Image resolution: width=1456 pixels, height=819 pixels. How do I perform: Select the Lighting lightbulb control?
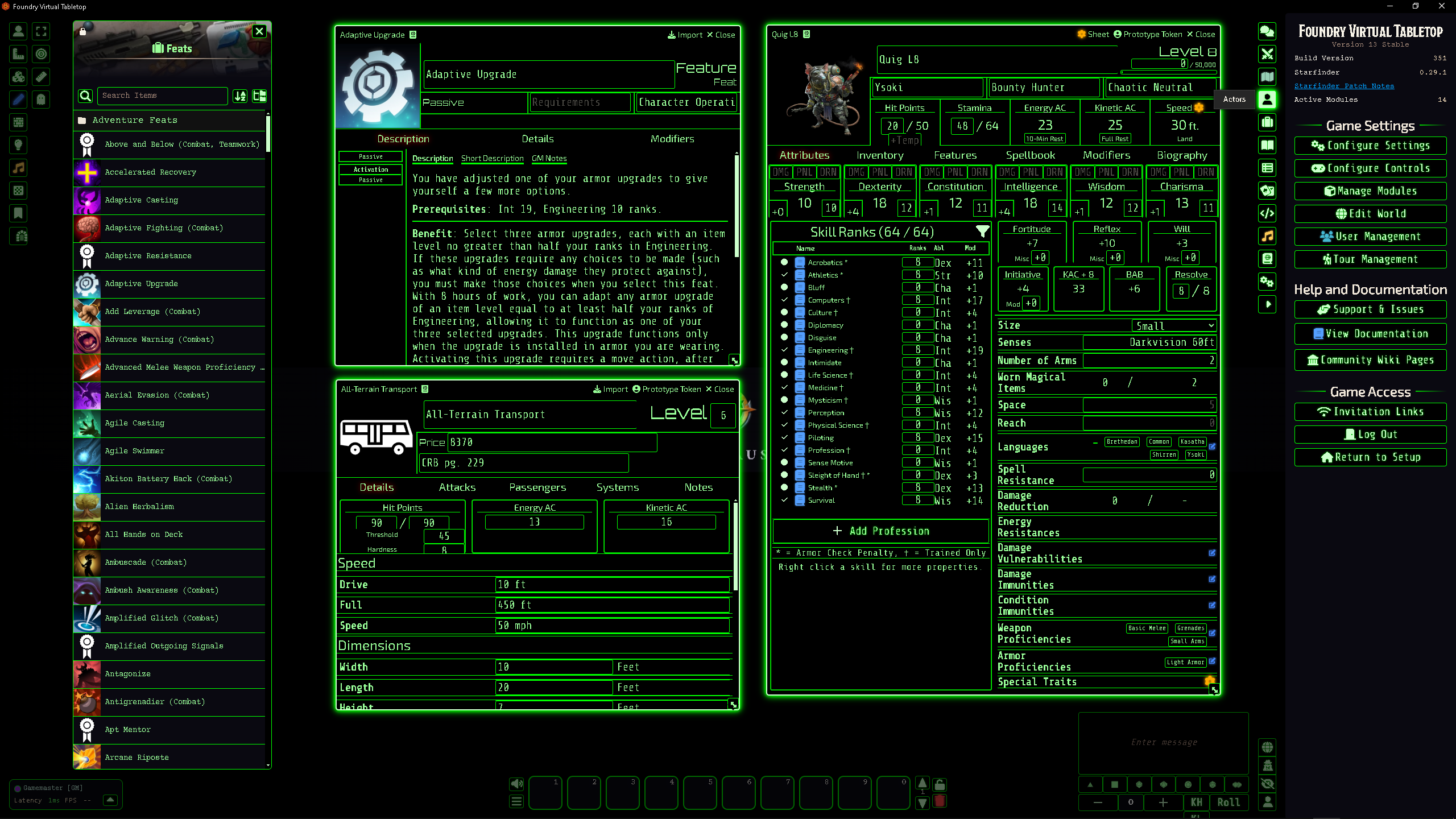(18, 145)
